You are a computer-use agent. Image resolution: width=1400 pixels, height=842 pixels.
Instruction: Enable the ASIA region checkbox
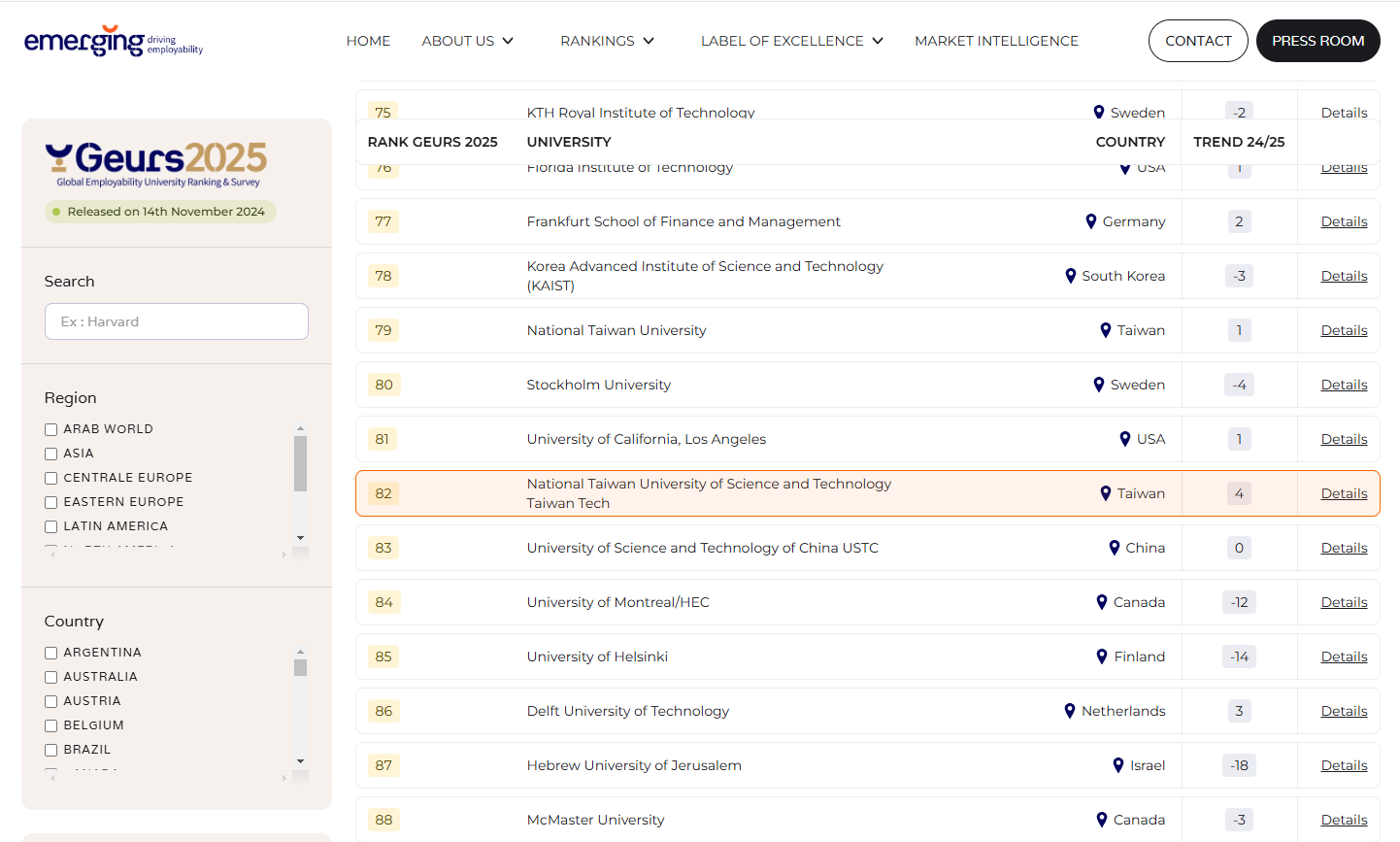(x=50, y=453)
